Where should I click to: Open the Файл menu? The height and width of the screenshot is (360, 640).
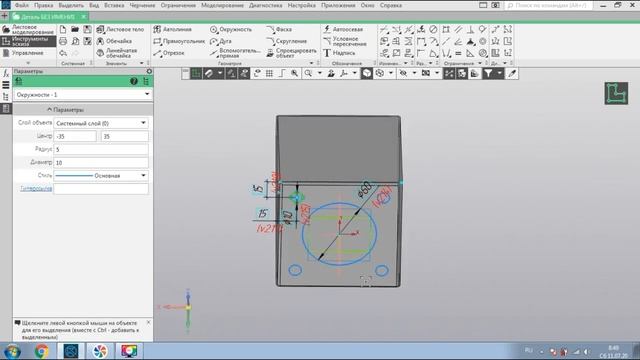click(x=22, y=5)
